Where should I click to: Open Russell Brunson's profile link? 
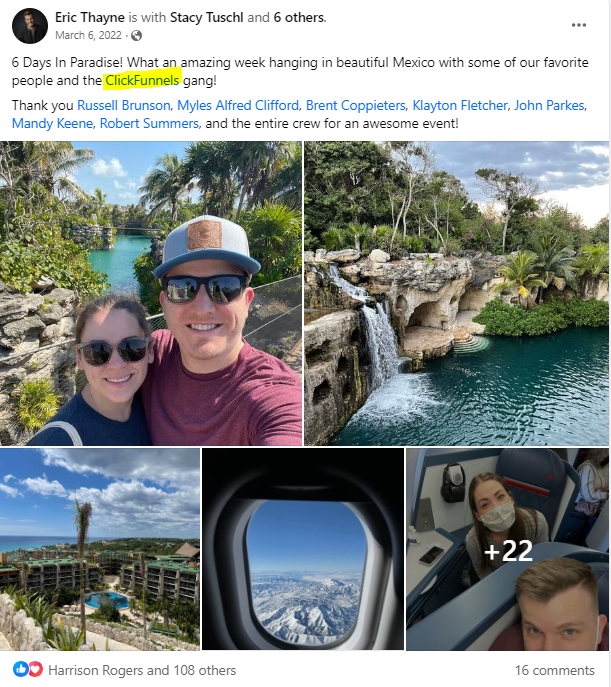pyautogui.click(x=124, y=106)
